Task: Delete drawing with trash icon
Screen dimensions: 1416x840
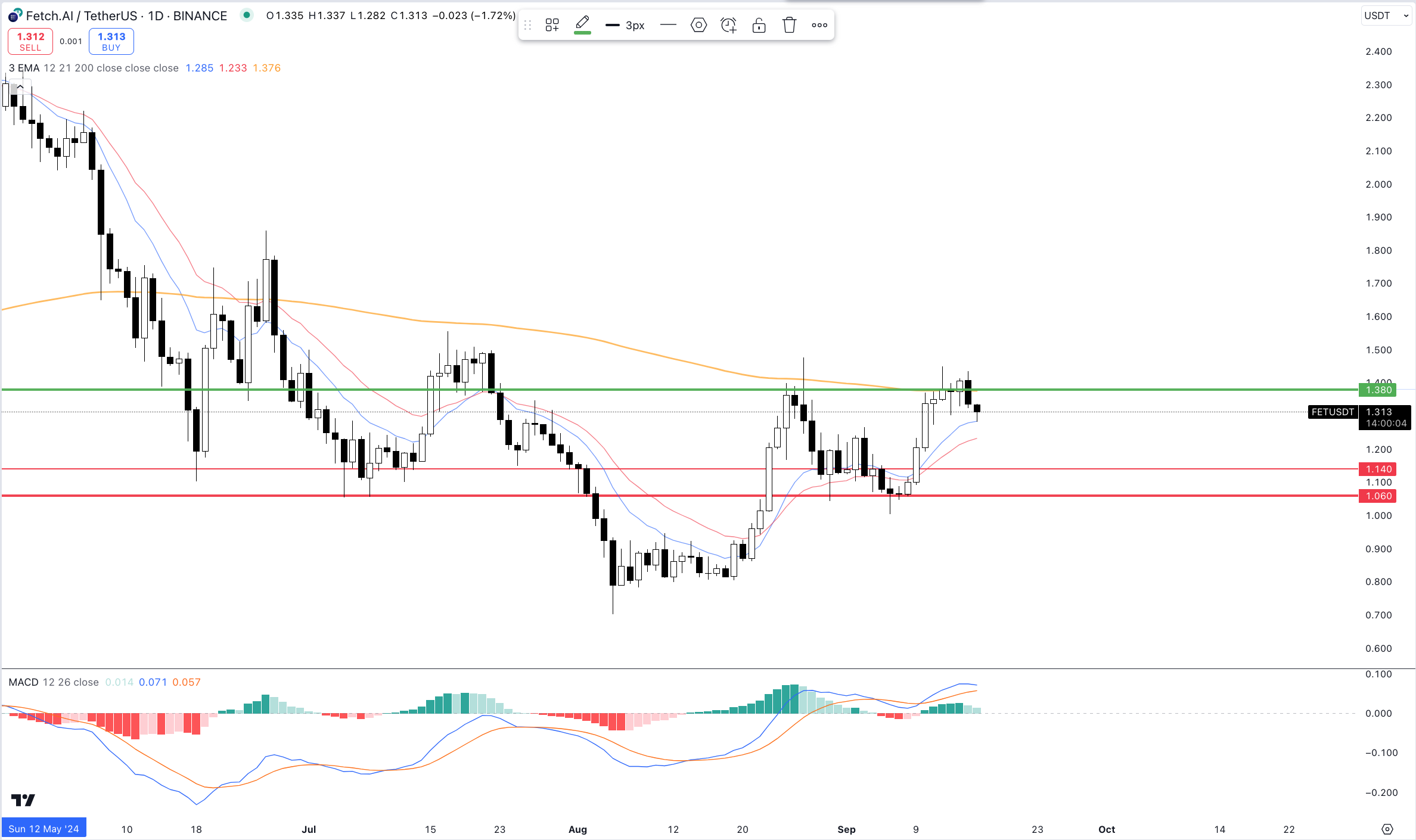Action: click(789, 25)
